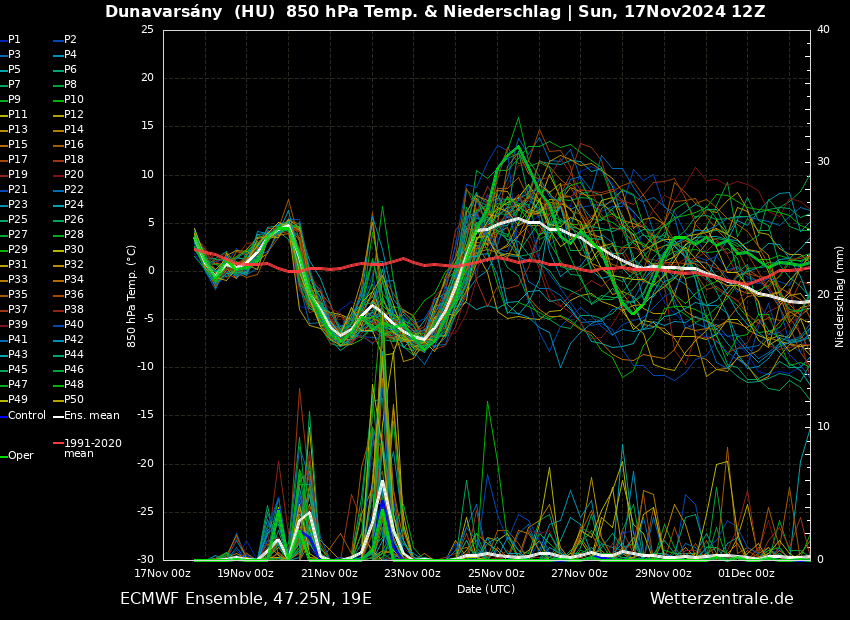This screenshot has height=620, width=850.
Task: Click the Wetterzentrale.de watermark text
Action: (721, 599)
